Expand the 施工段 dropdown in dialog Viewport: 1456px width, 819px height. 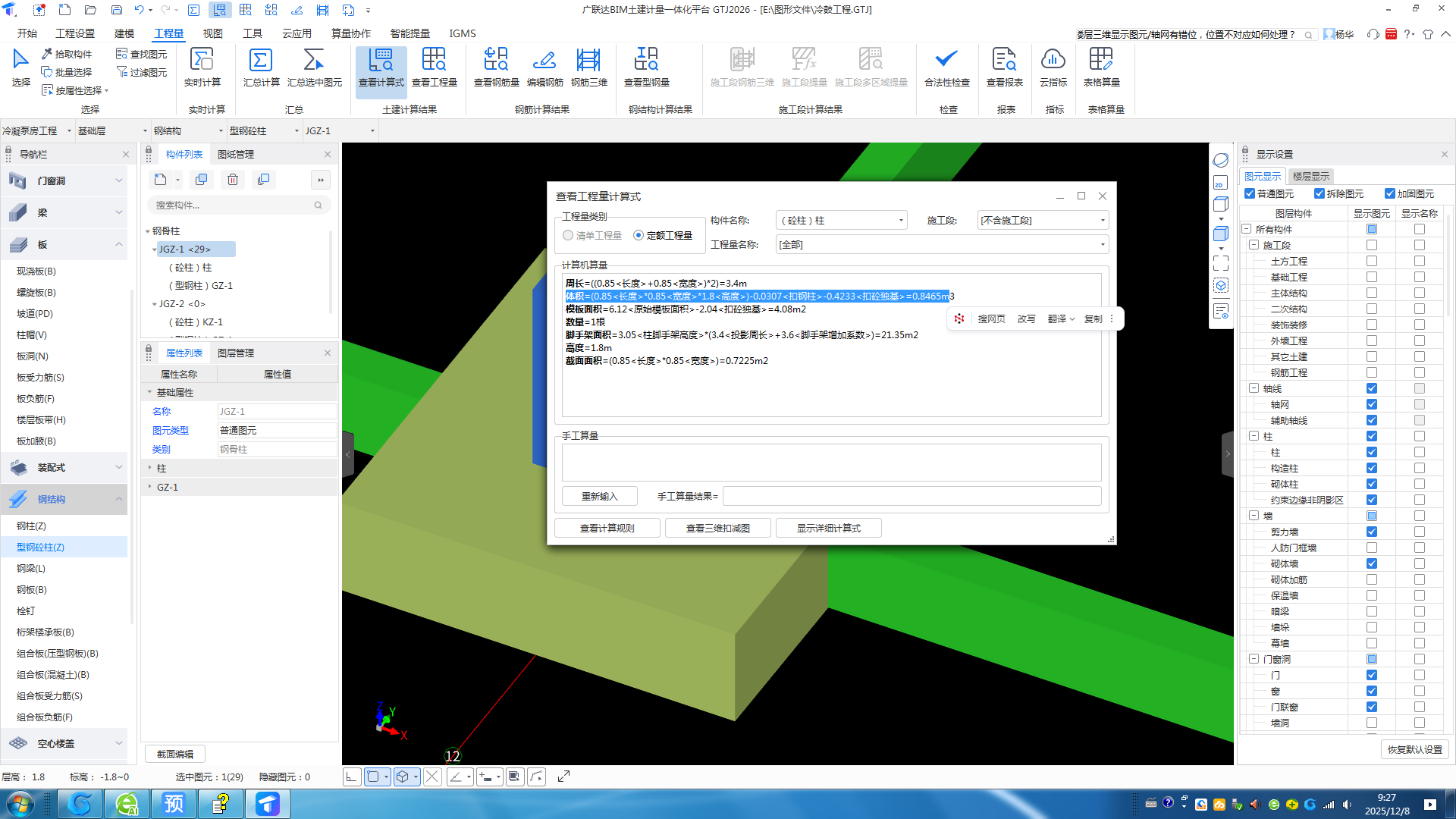[x=1103, y=221]
